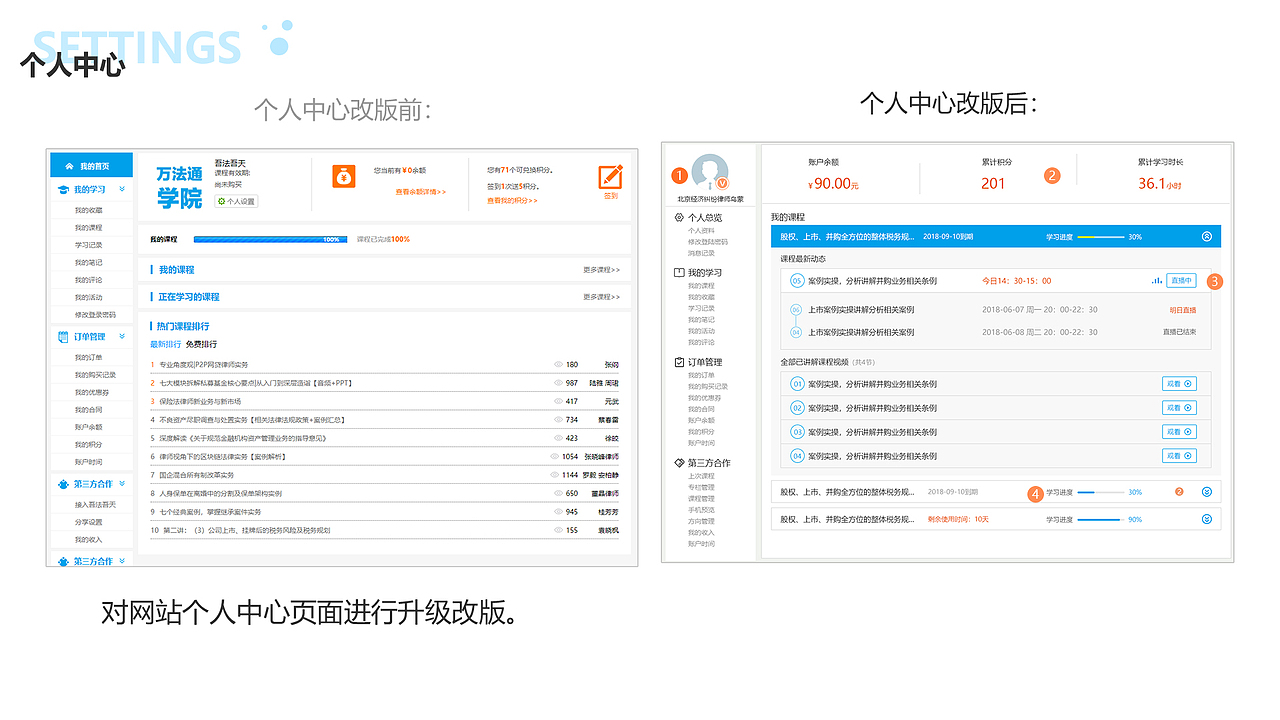The width and height of the screenshot is (1280, 720).
Task: Collapse 我的学习 section in old sidebar
Action: pos(122,189)
